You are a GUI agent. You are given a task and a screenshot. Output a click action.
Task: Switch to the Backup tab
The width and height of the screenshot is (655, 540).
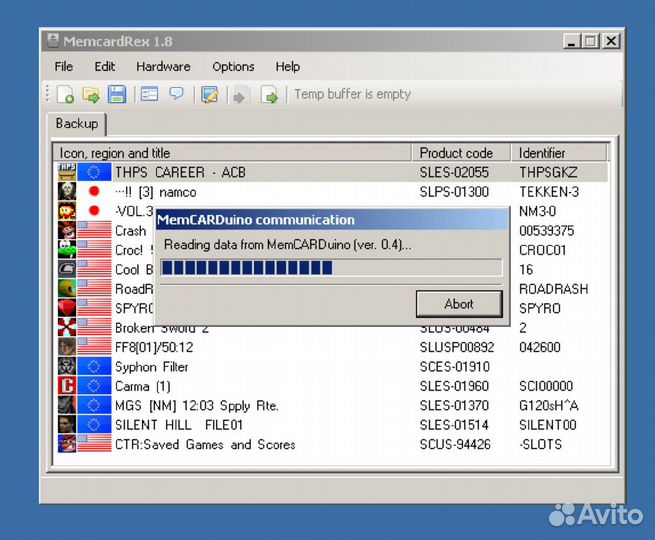click(77, 124)
